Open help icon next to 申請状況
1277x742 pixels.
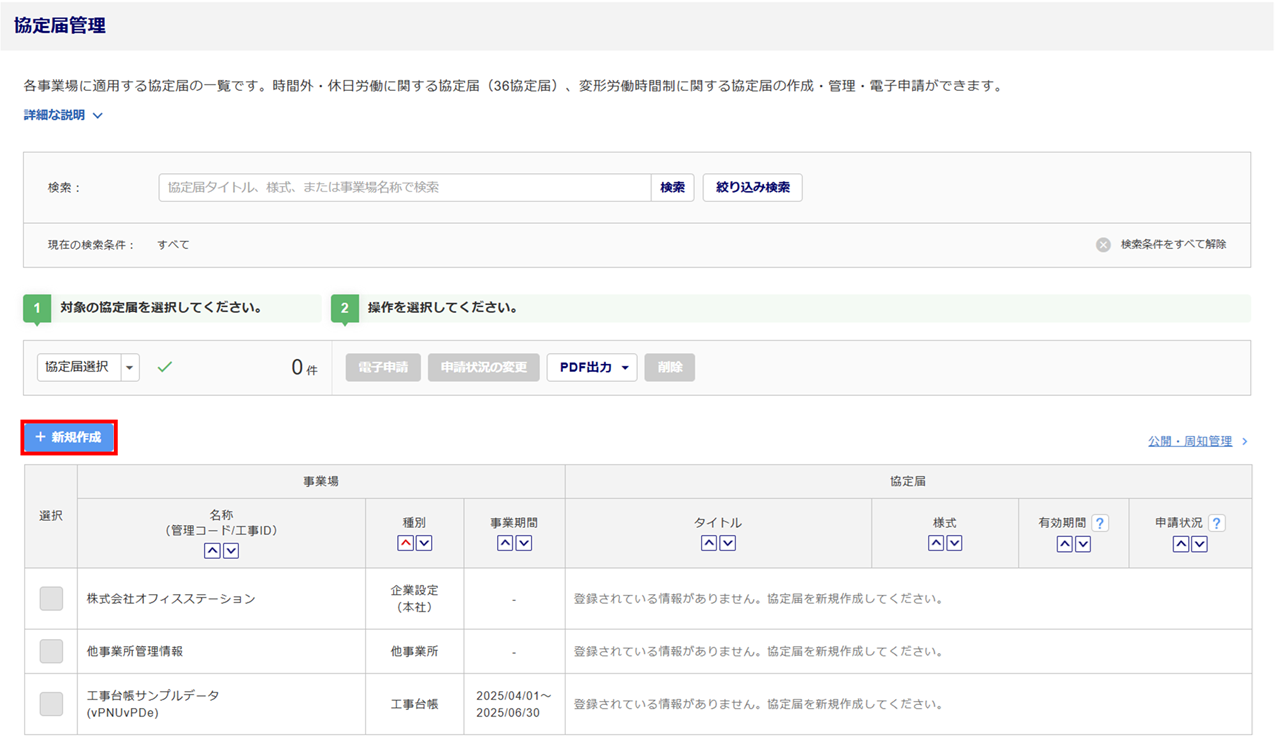click(1217, 523)
